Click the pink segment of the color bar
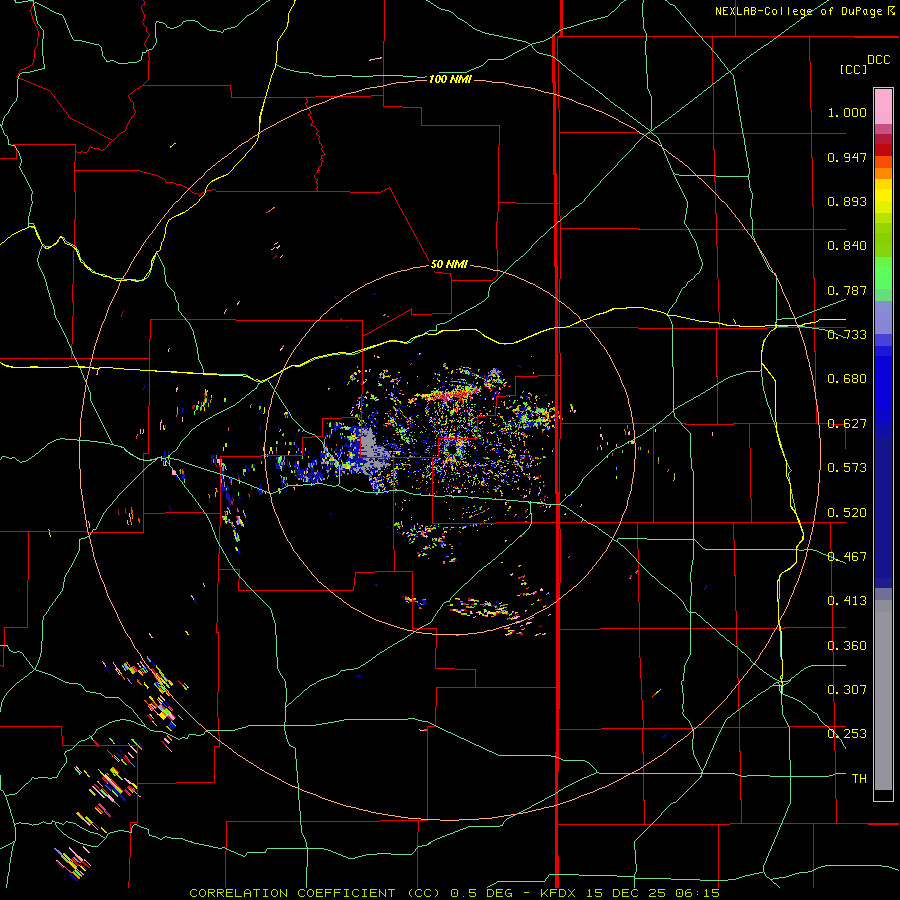900x900 pixels. pos(883,106)
